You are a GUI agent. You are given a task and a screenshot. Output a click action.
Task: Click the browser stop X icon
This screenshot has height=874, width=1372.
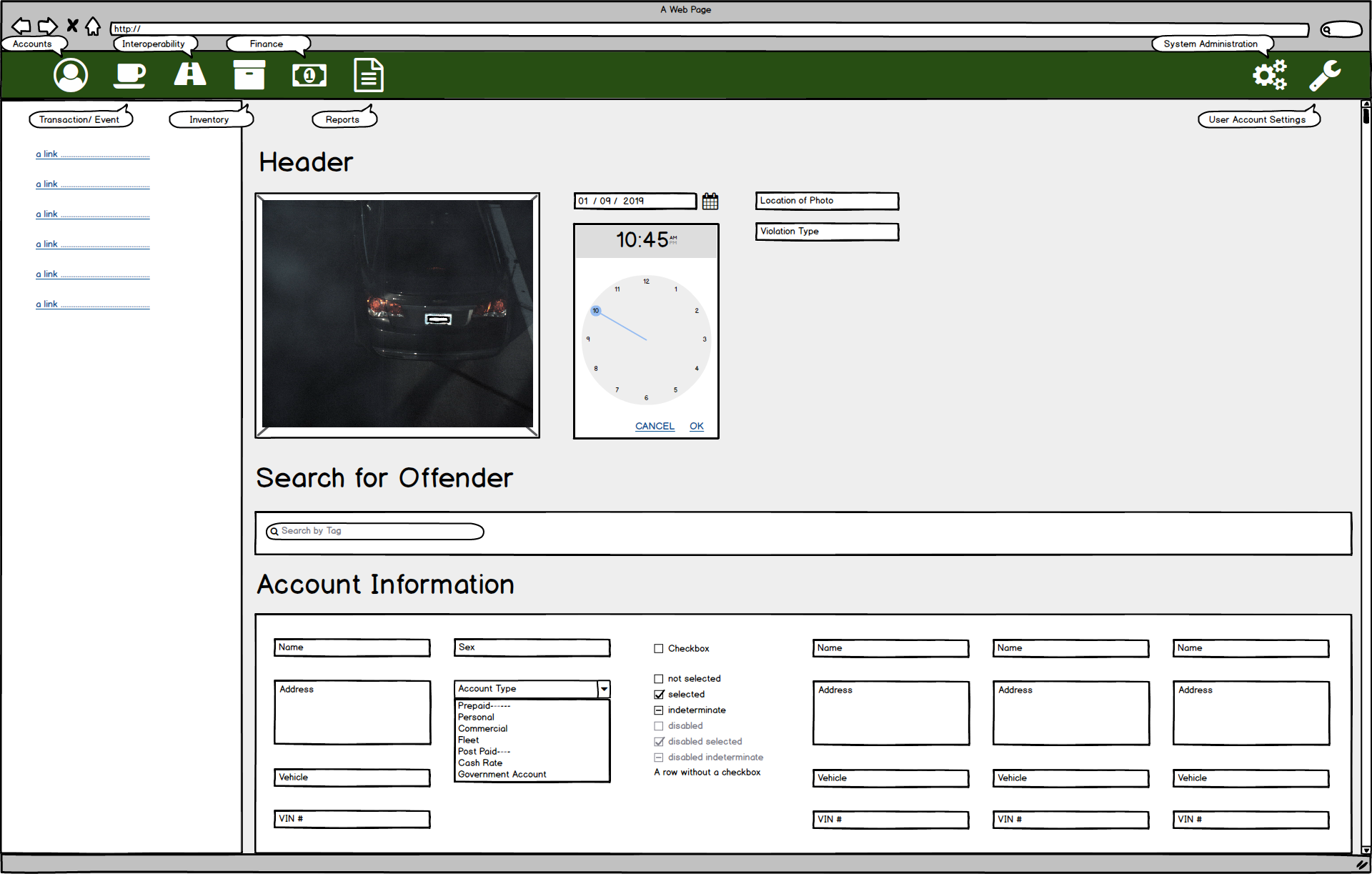coord(72,26)
